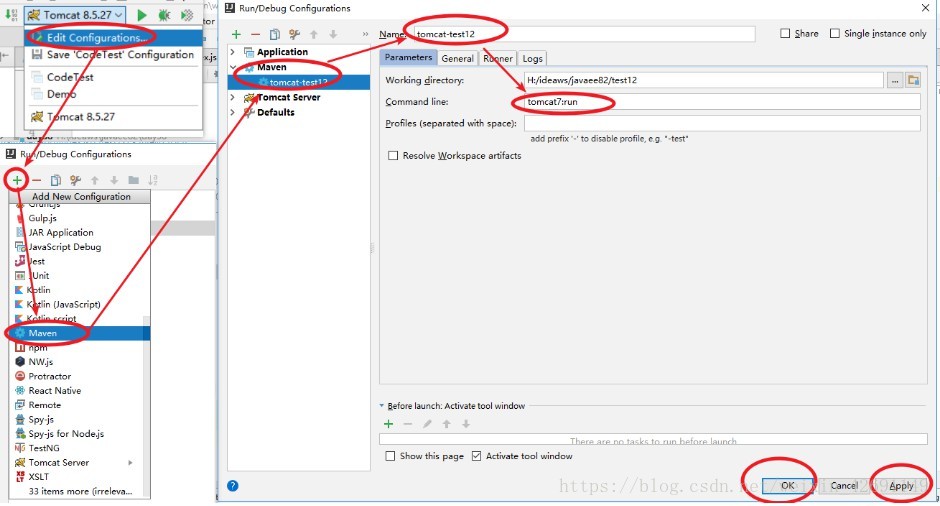Select Protractor configuration type
This screenshot has width=940, height=506.
[x=49, y=377]
